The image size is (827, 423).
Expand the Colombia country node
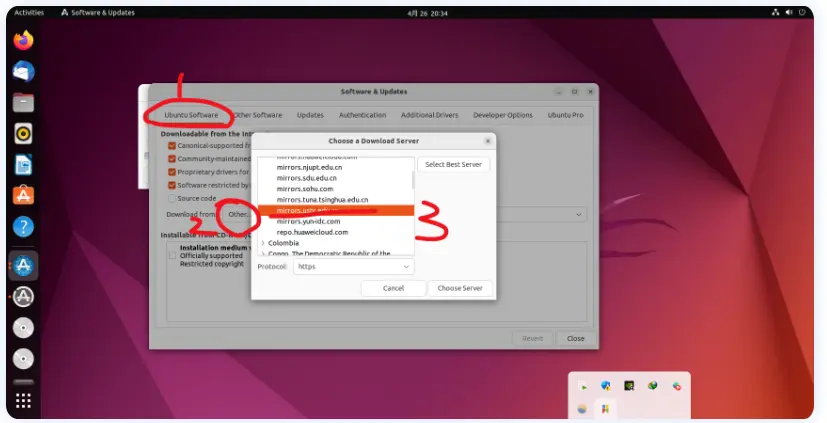[x=263, y=243]
